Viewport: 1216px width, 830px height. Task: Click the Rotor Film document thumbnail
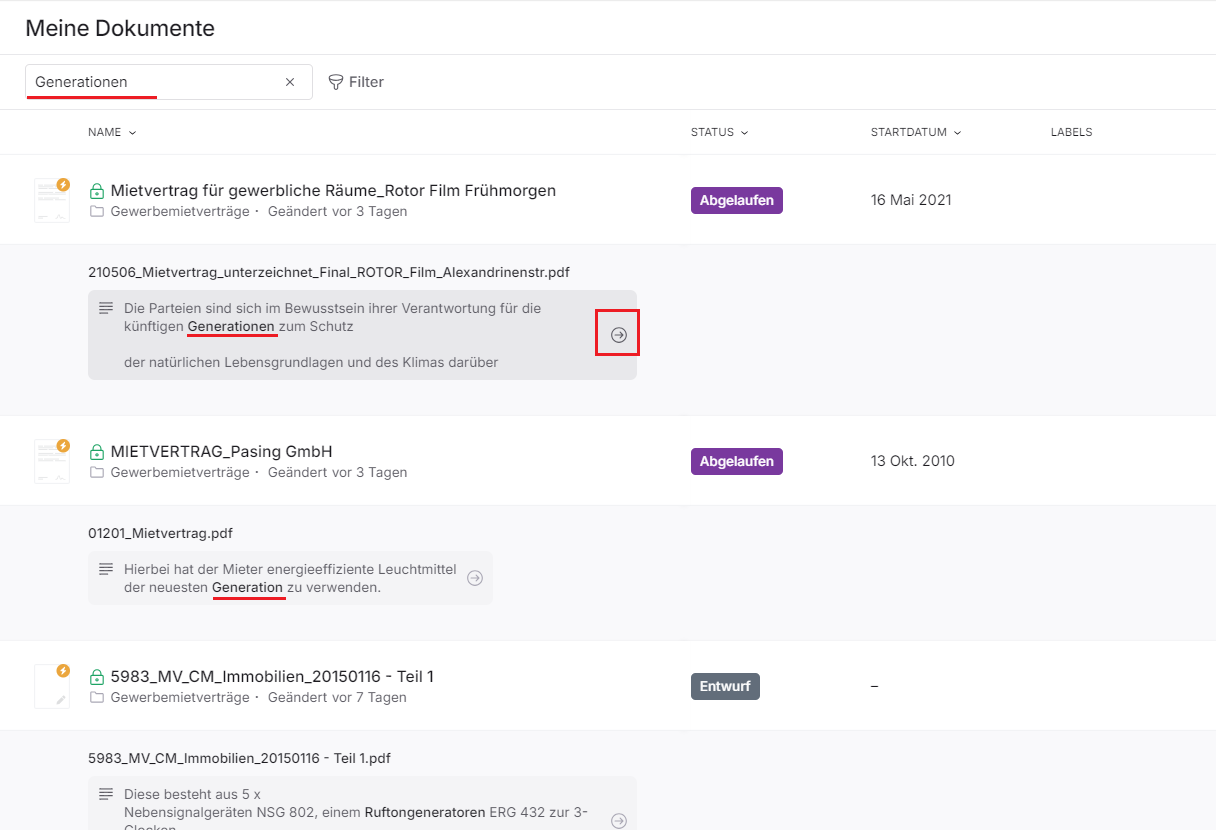pyautogui.click(x=52, y=199)
